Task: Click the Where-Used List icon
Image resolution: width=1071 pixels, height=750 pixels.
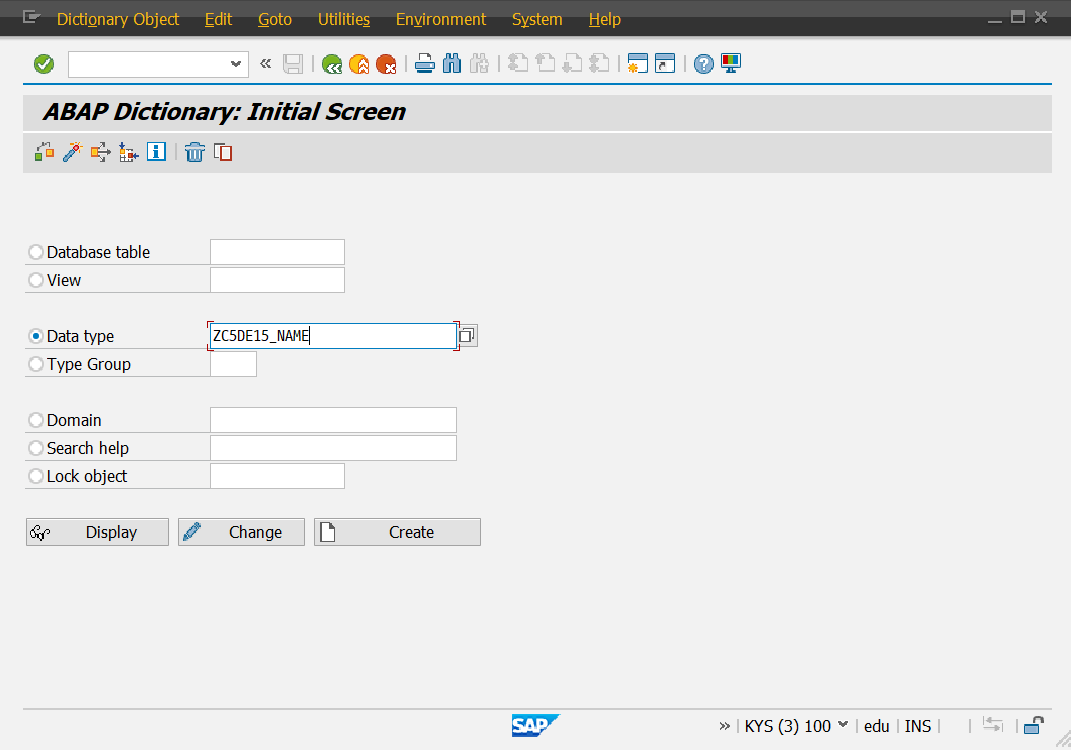Action: [100, 152]
